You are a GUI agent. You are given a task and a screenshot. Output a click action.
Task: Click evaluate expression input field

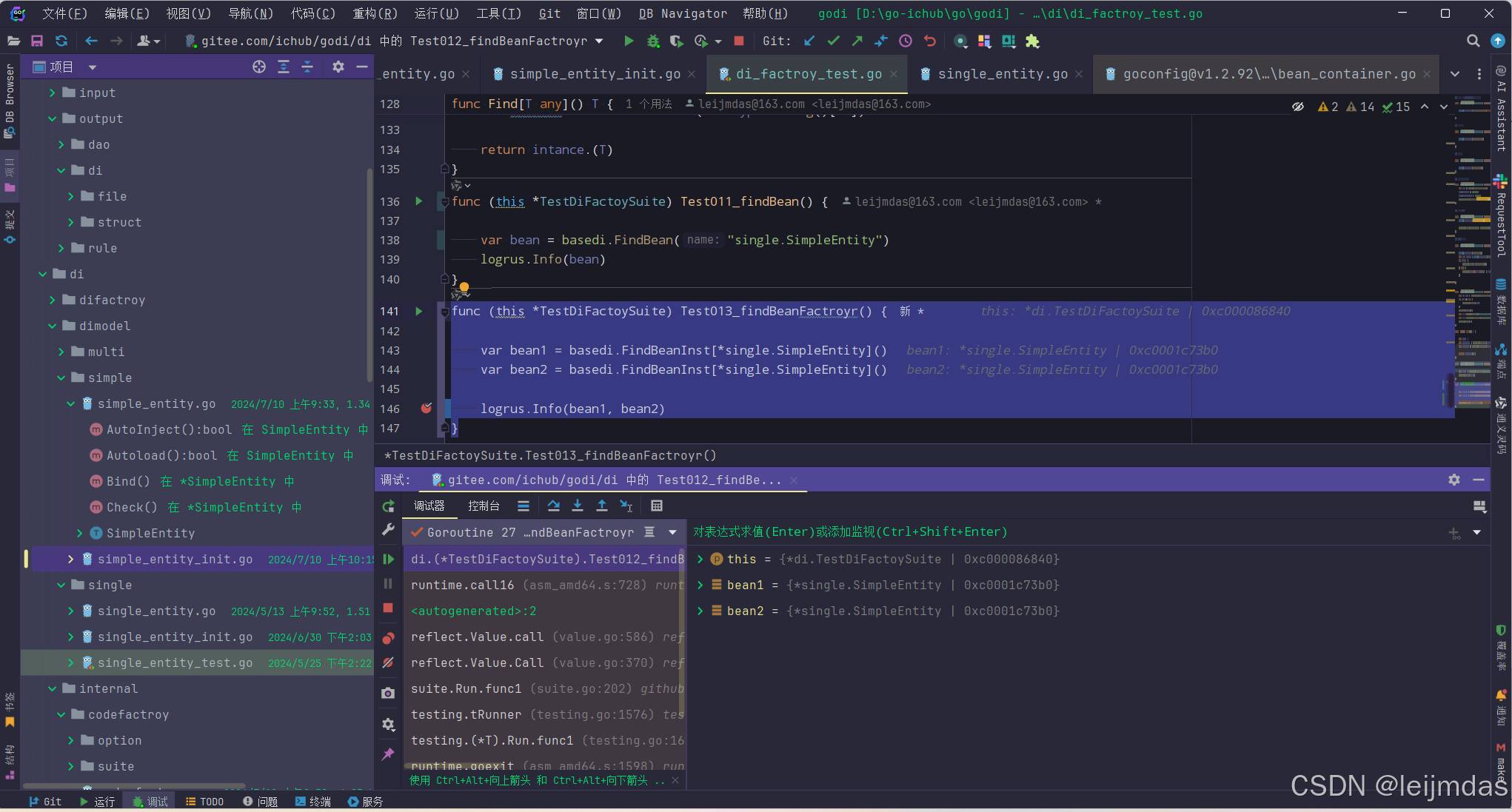pos(1066,532)
